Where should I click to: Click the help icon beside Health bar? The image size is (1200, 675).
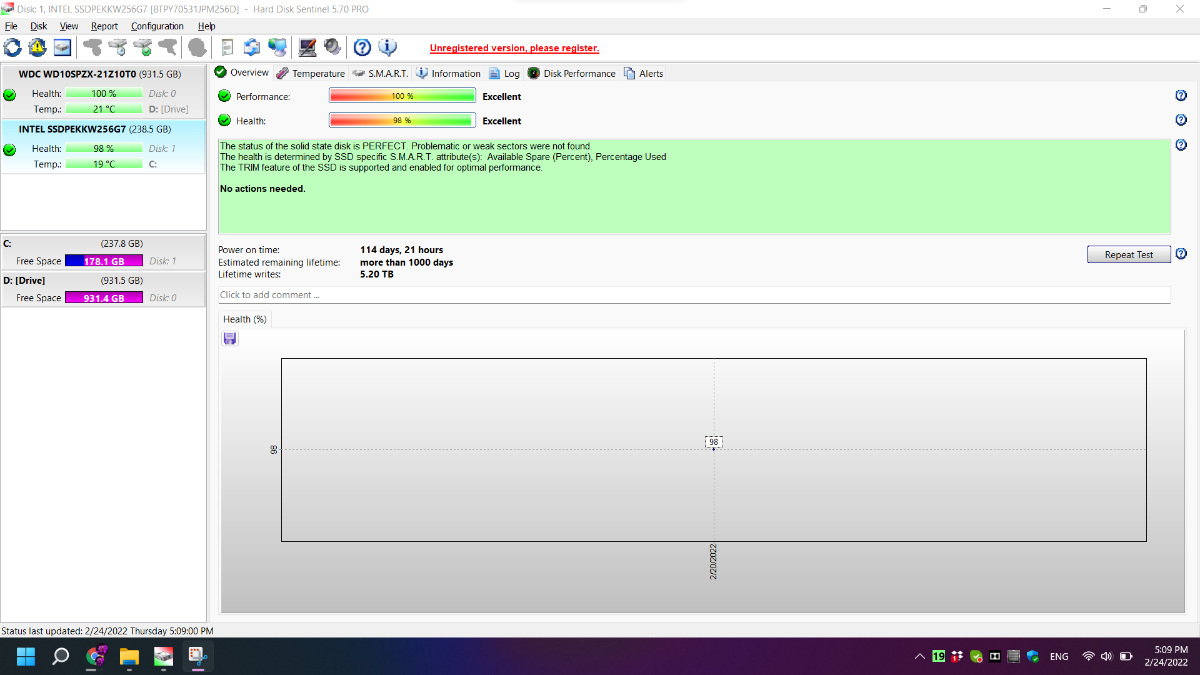[1181, 120]
